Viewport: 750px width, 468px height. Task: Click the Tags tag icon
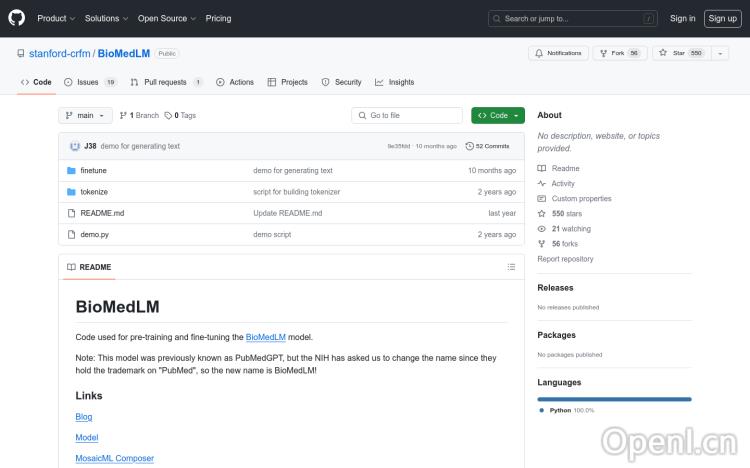(168, 115)
